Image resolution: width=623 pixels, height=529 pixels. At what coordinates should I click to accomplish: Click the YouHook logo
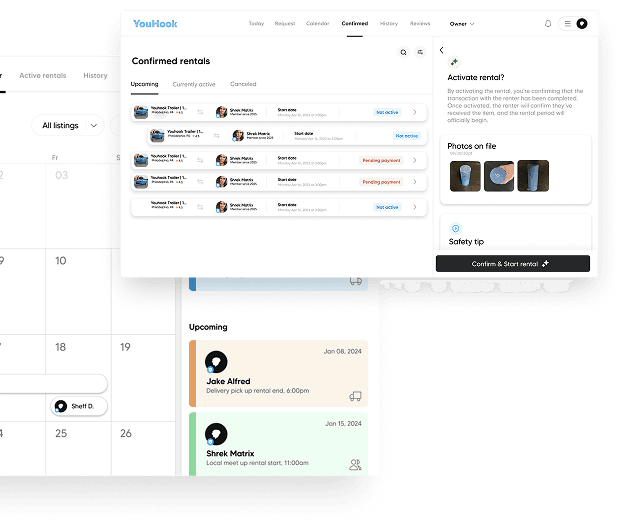pyautogui.click(x=155, y=24)
